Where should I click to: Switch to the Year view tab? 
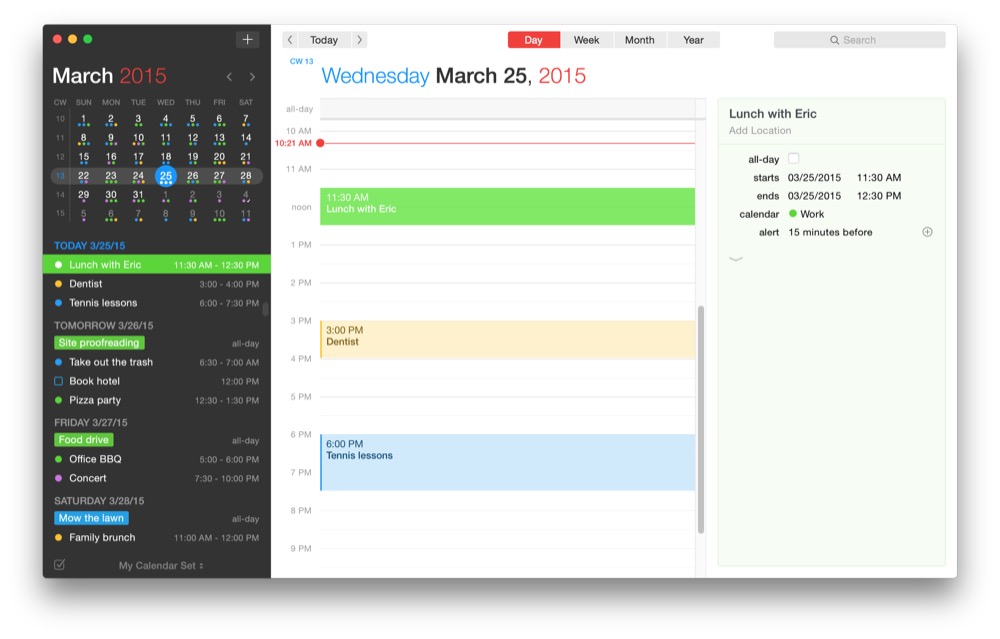tap(693, 40)
